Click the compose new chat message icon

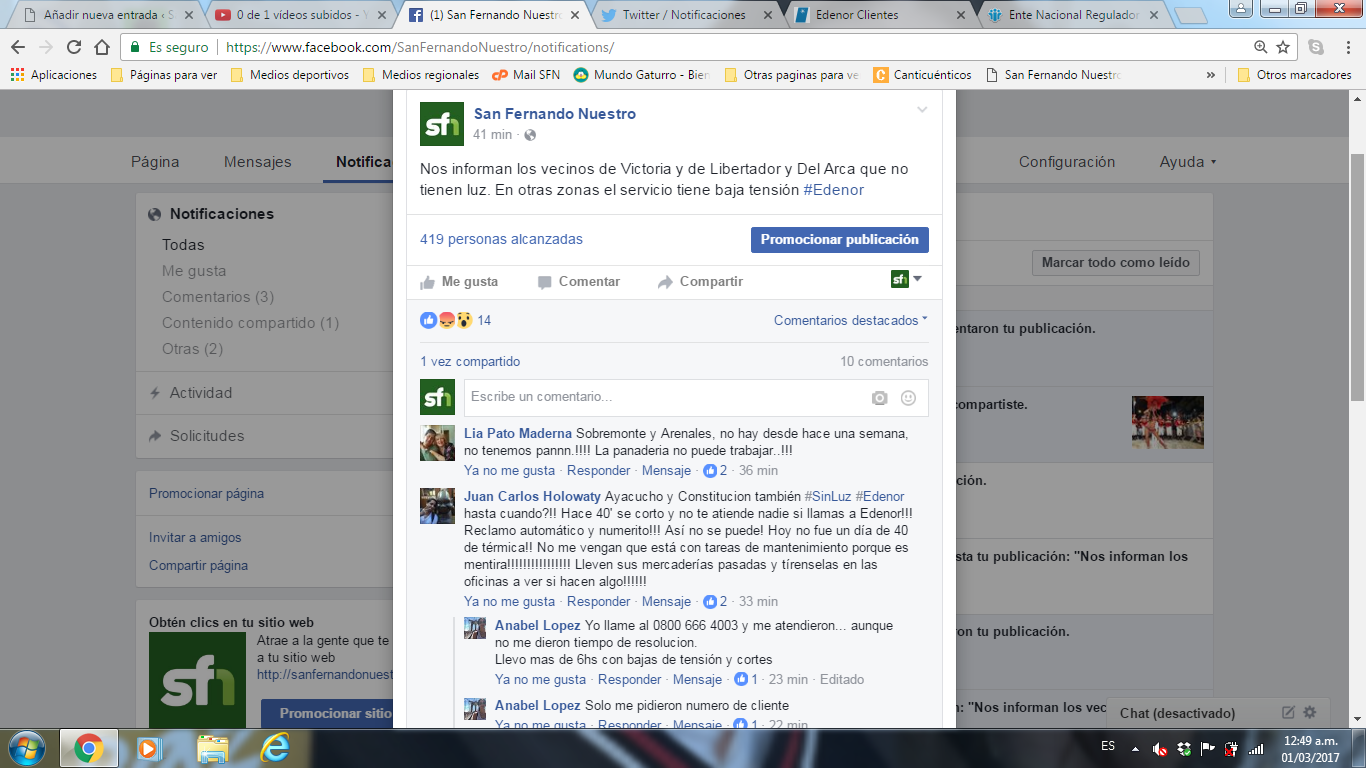pyautogui.click(x=1288, y=713)
